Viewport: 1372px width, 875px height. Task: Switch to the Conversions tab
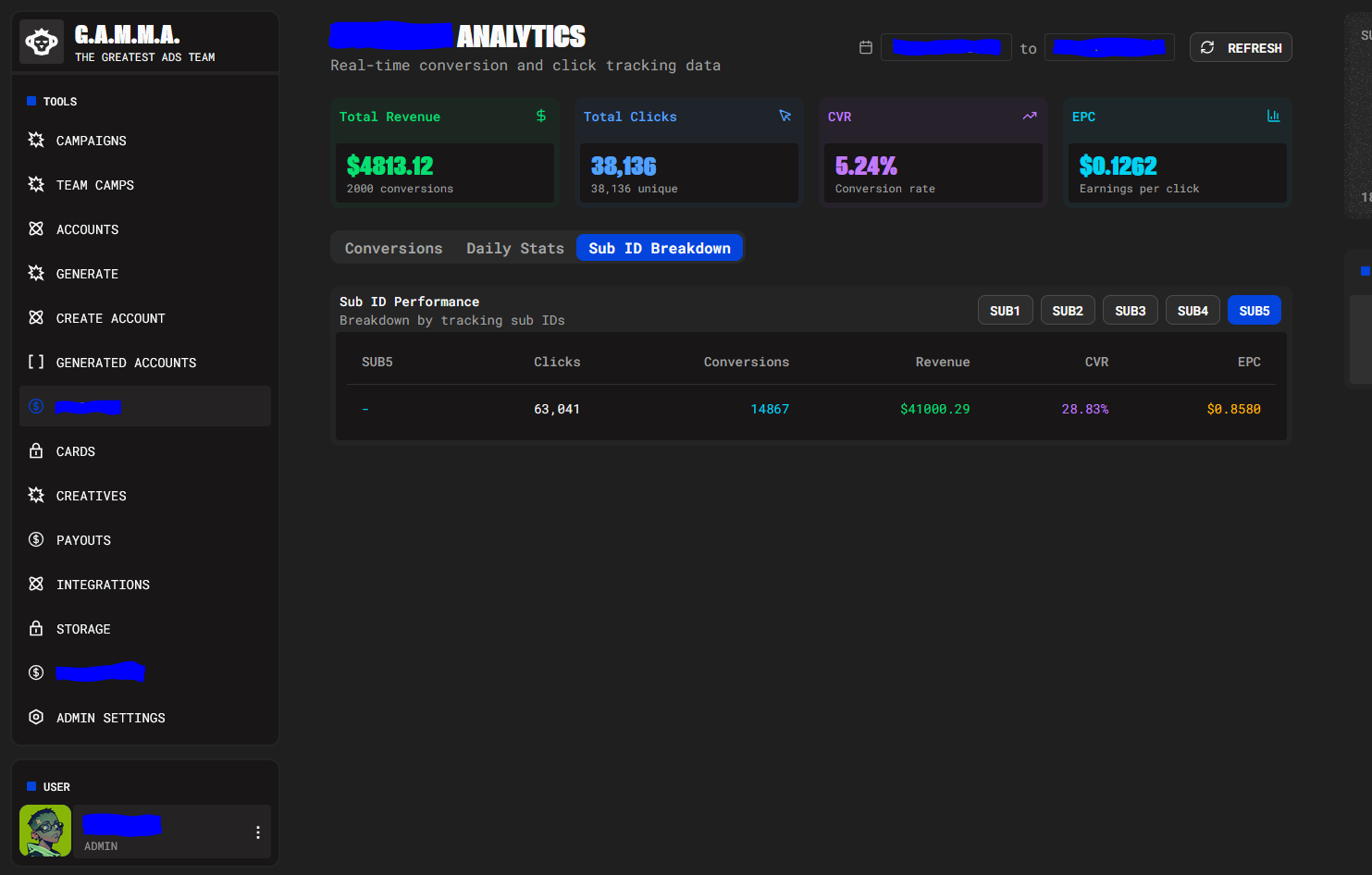click(393, 248)
